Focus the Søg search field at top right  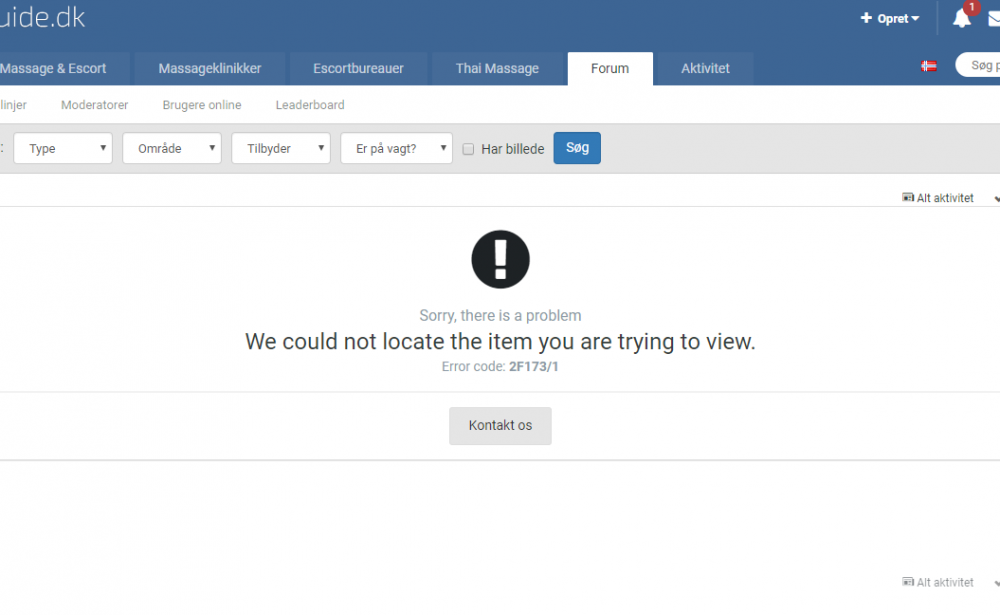(978, 65)
